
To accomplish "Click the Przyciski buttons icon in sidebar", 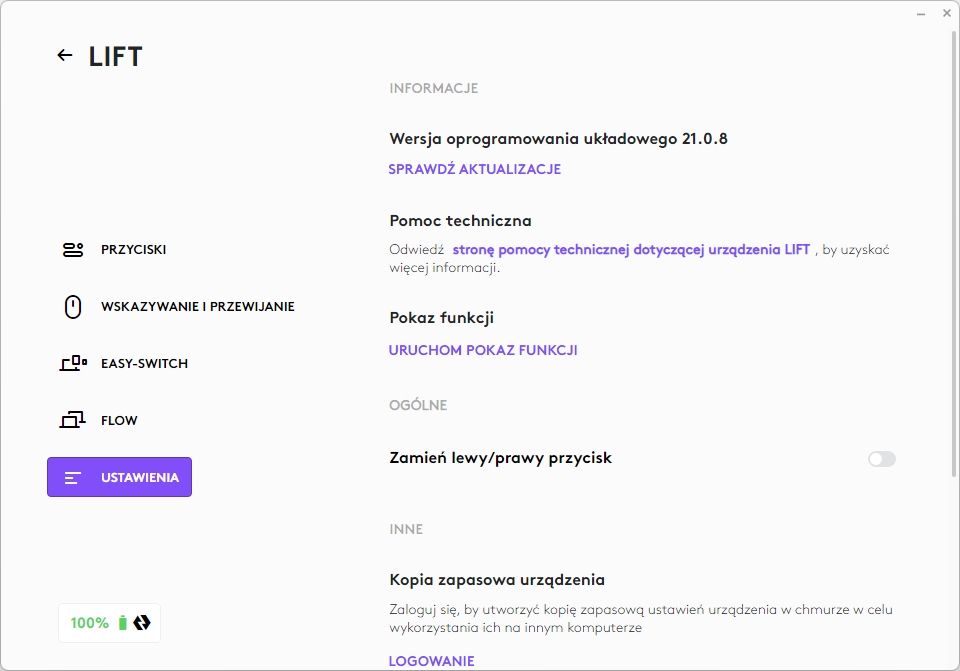I will pos(72,250).
